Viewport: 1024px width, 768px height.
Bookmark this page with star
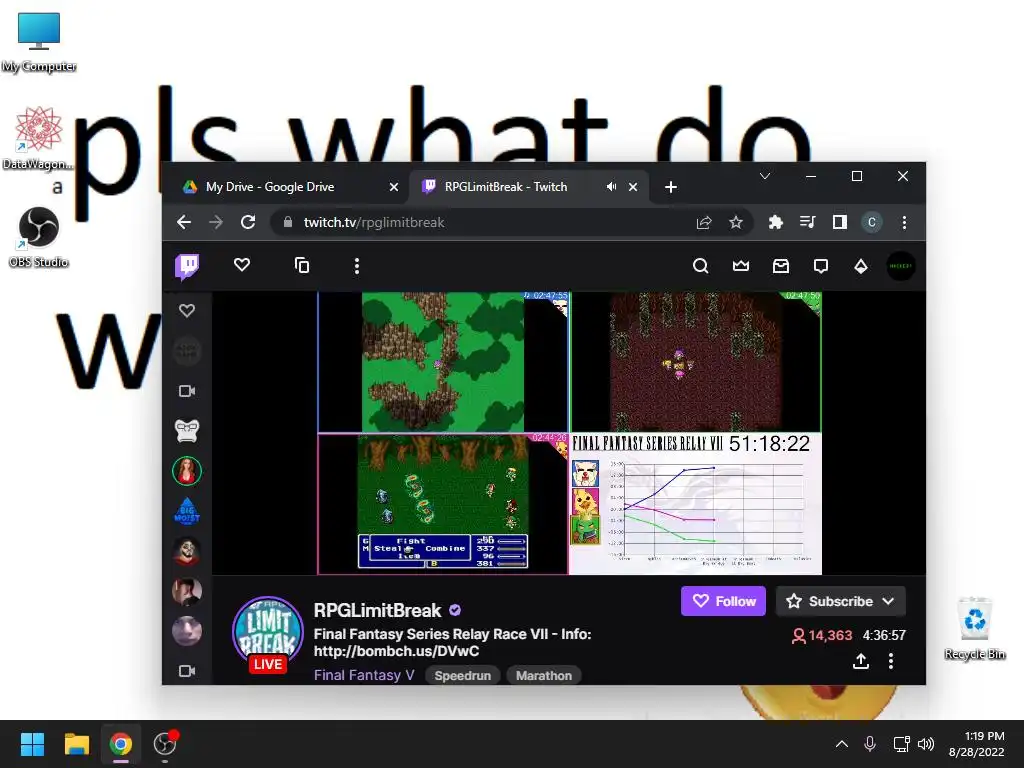(x=736, y=223)
